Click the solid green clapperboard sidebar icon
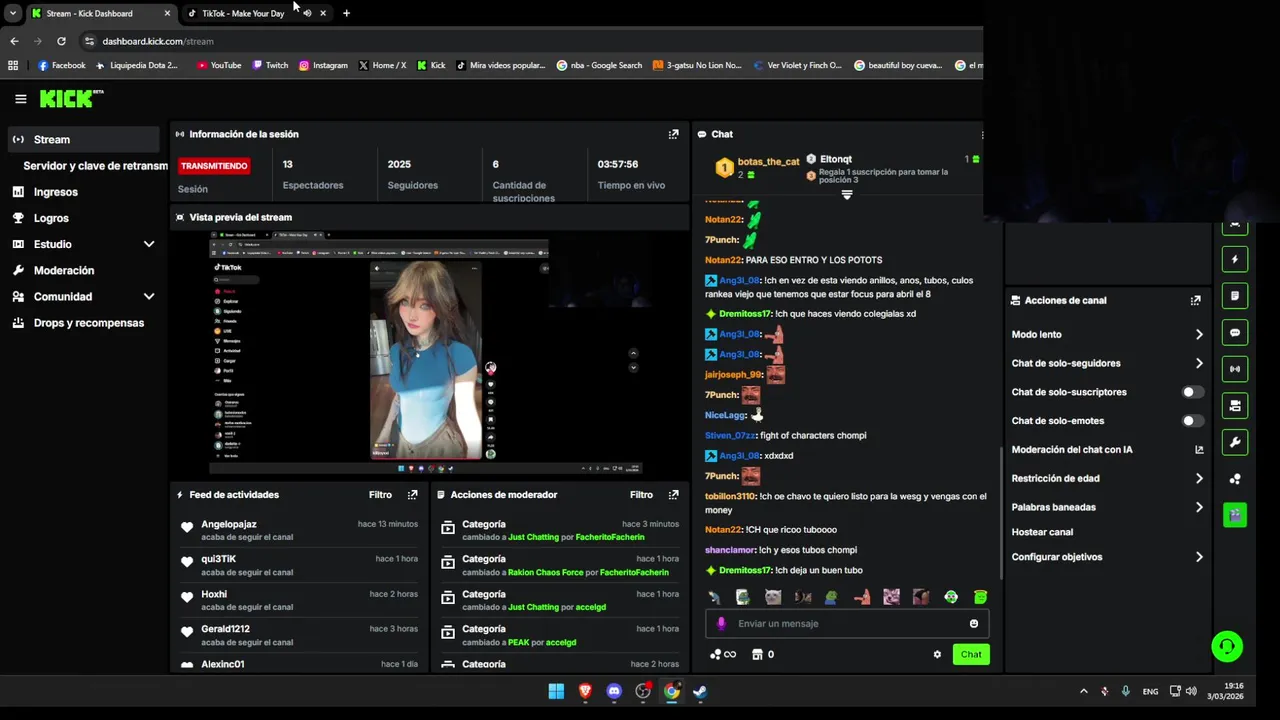Screen dimensions: 1280x720 [1235, 515]
